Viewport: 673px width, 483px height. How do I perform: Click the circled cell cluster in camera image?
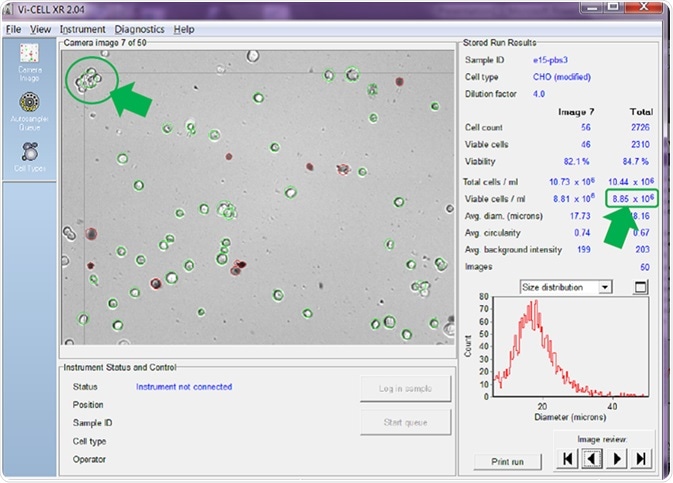coord(87,80)
